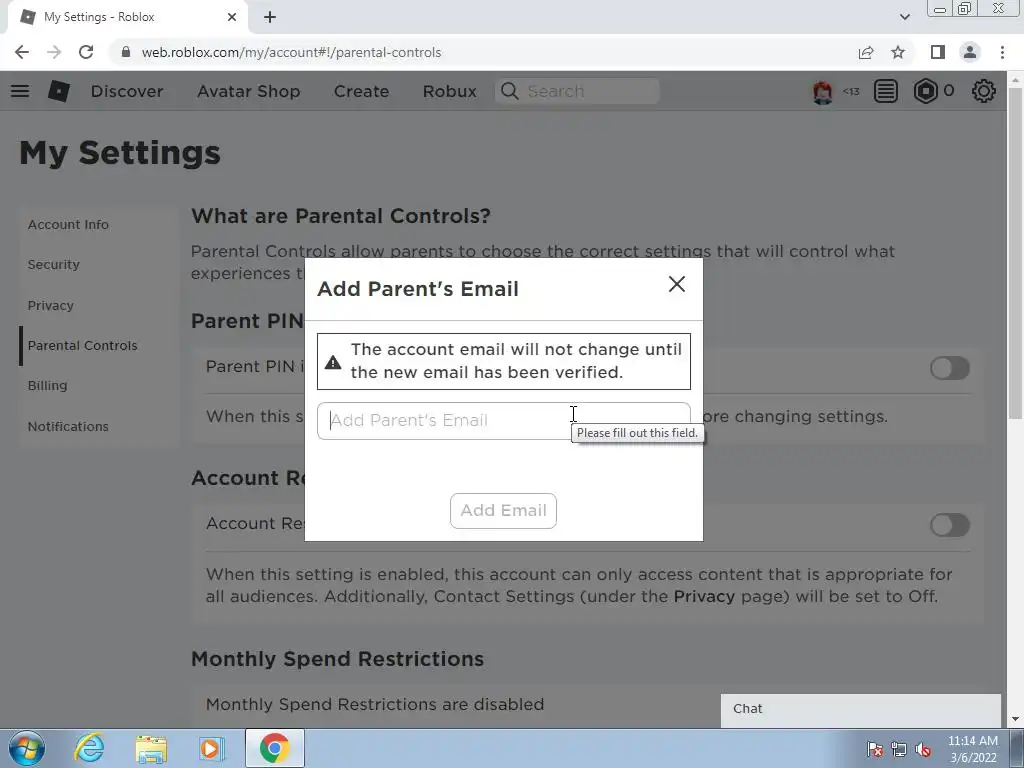
Task: Click the Roblox search field
Action: tap(577, 91)
